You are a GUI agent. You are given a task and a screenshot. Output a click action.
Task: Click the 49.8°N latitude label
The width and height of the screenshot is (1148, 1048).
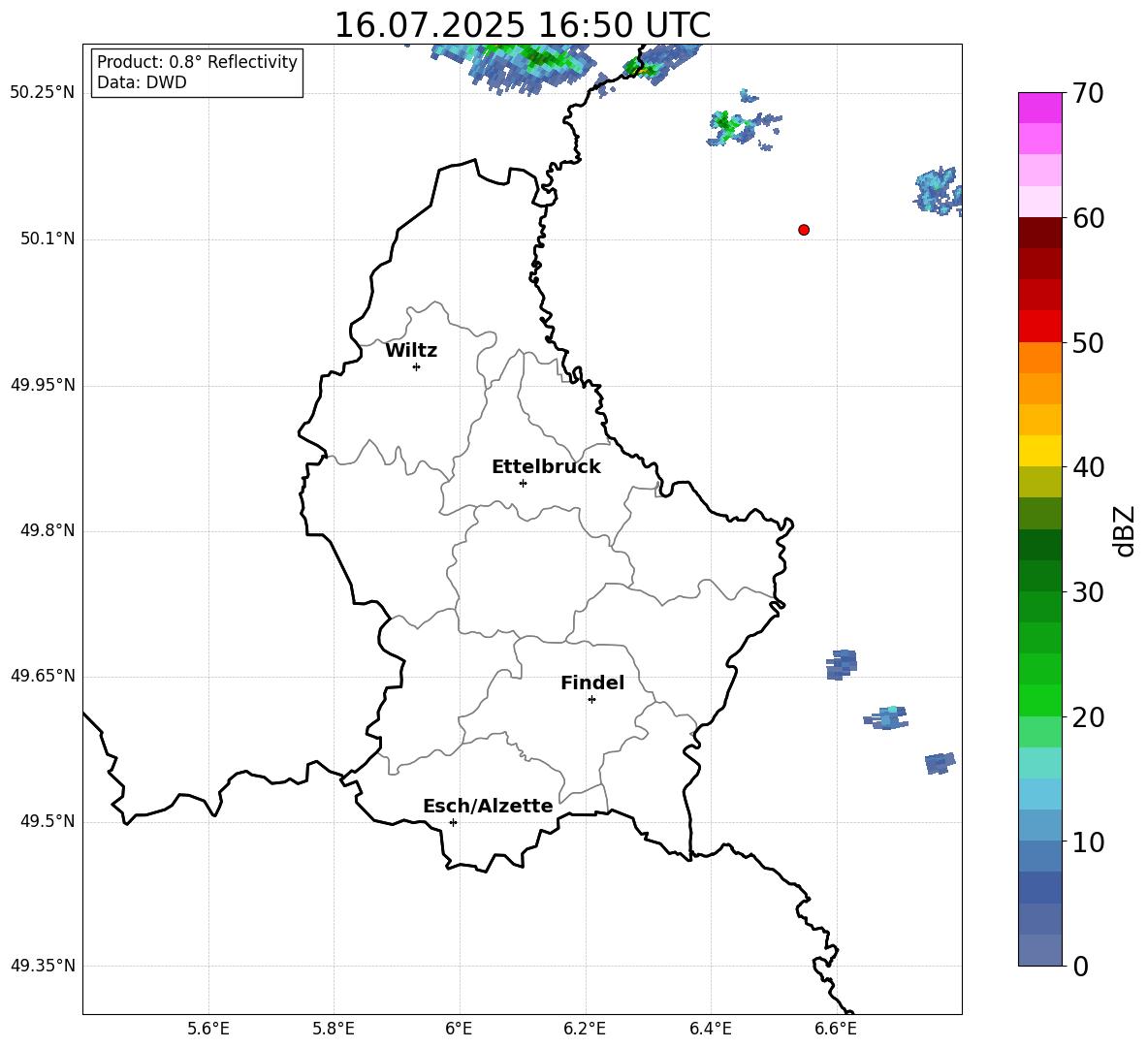47,530
